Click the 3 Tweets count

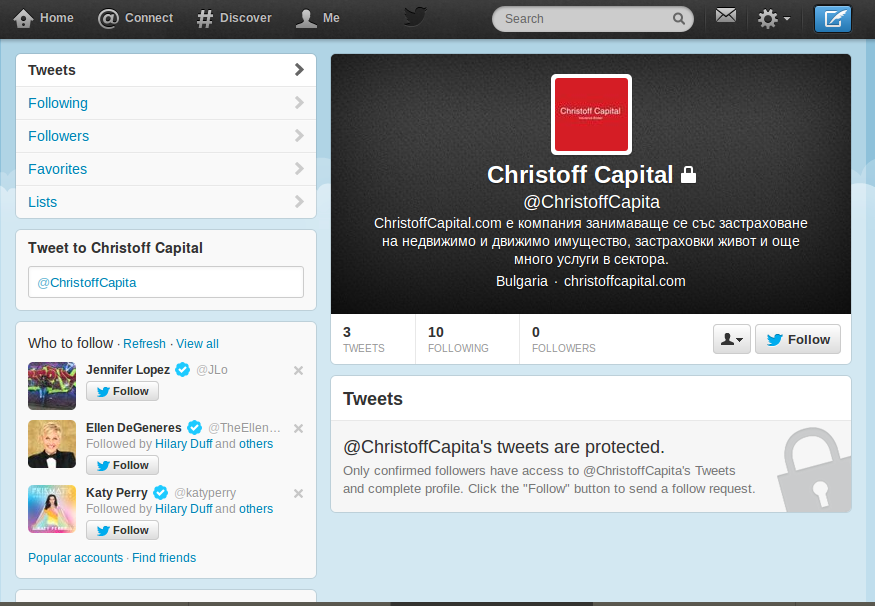click(364, 339)
